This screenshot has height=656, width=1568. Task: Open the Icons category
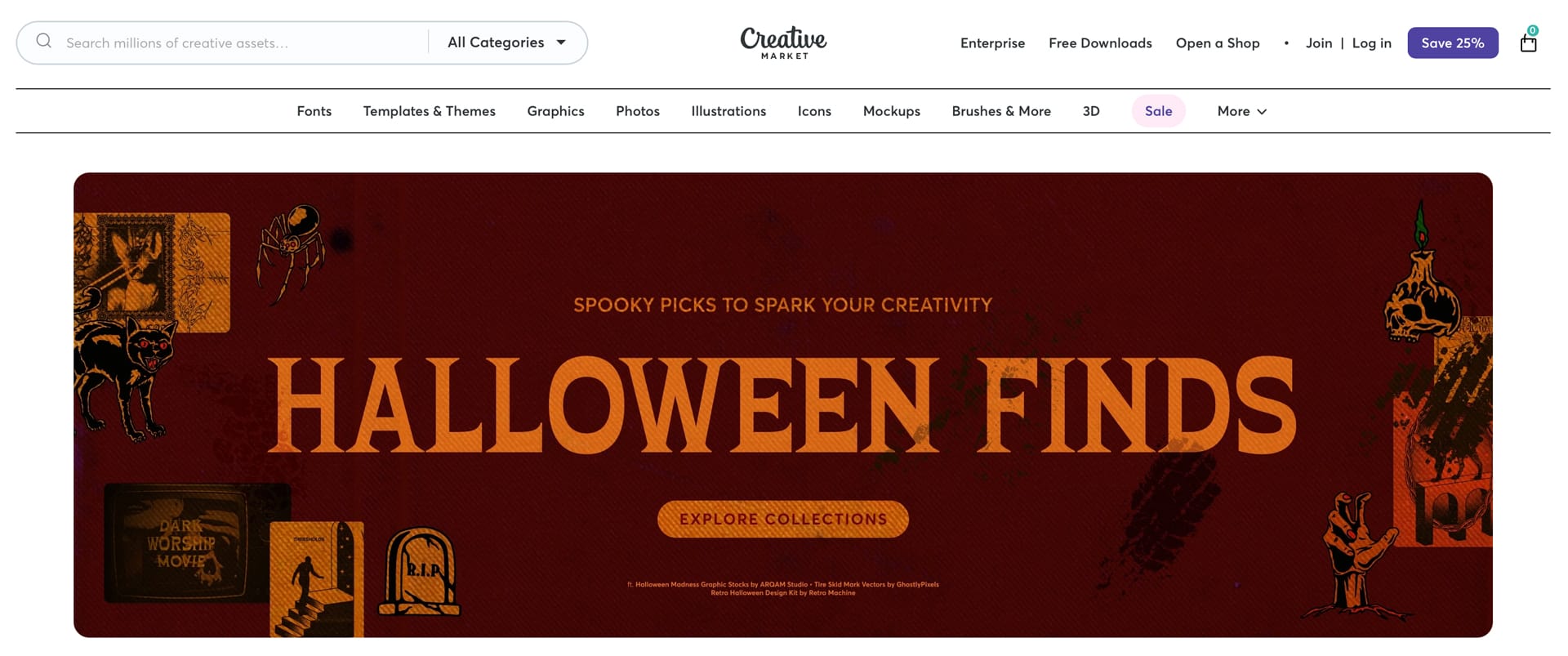(x=814, y=111)
